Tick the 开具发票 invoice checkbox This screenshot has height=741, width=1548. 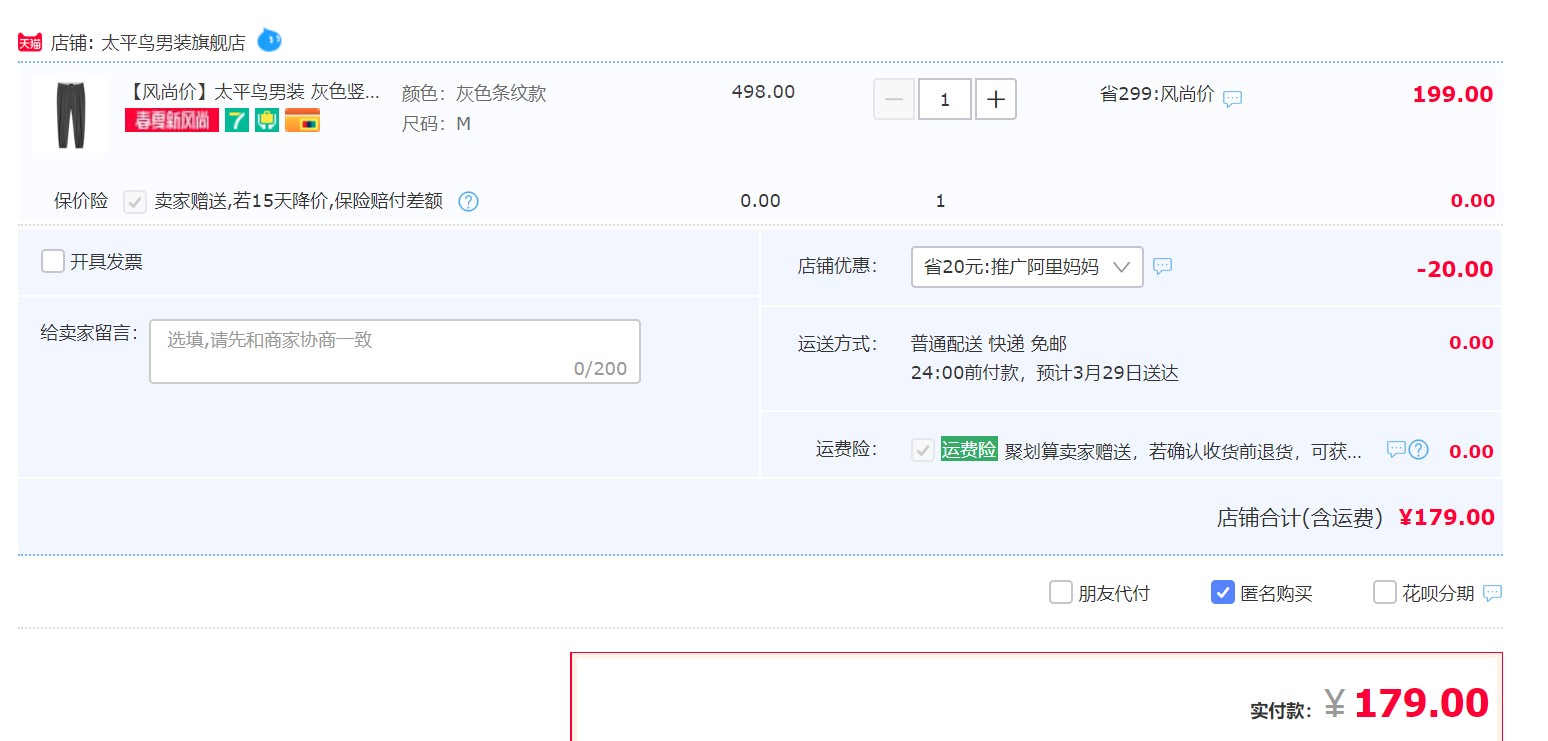pyautogui.click(x=53, y=261)
